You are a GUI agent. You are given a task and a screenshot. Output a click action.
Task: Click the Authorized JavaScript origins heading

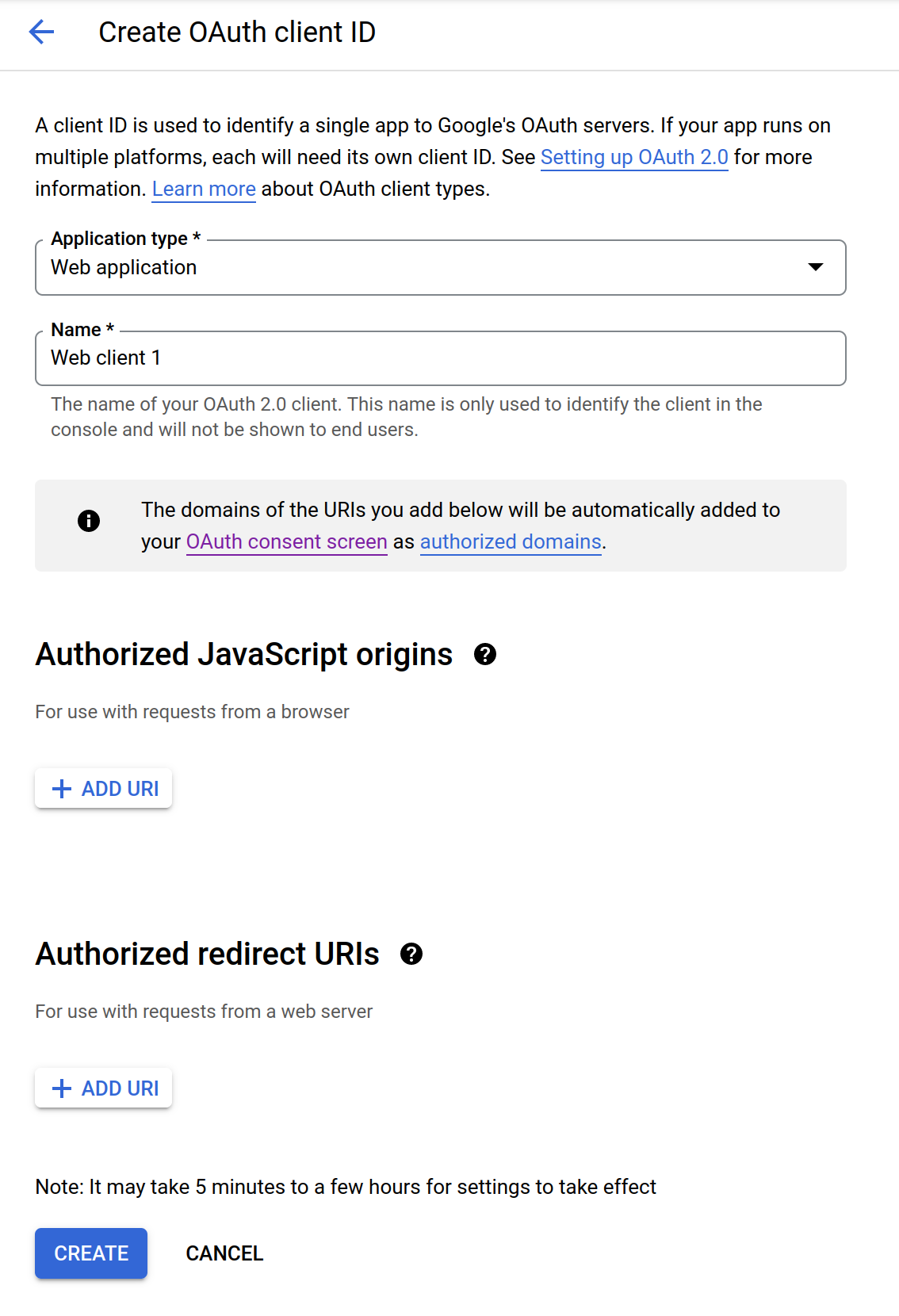click(x=244, y=655)
